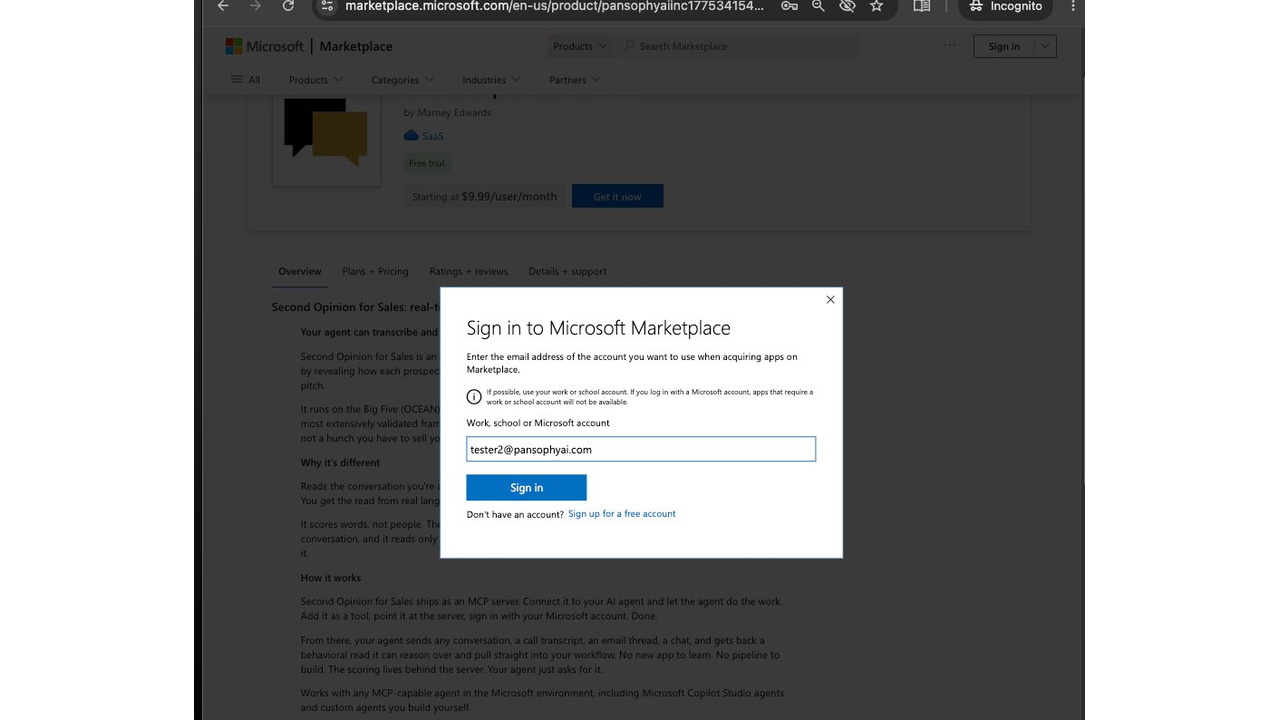Bookmark this page with the star icon
The height and width of the screenshot is (720, 1280).
coord(876,6)
